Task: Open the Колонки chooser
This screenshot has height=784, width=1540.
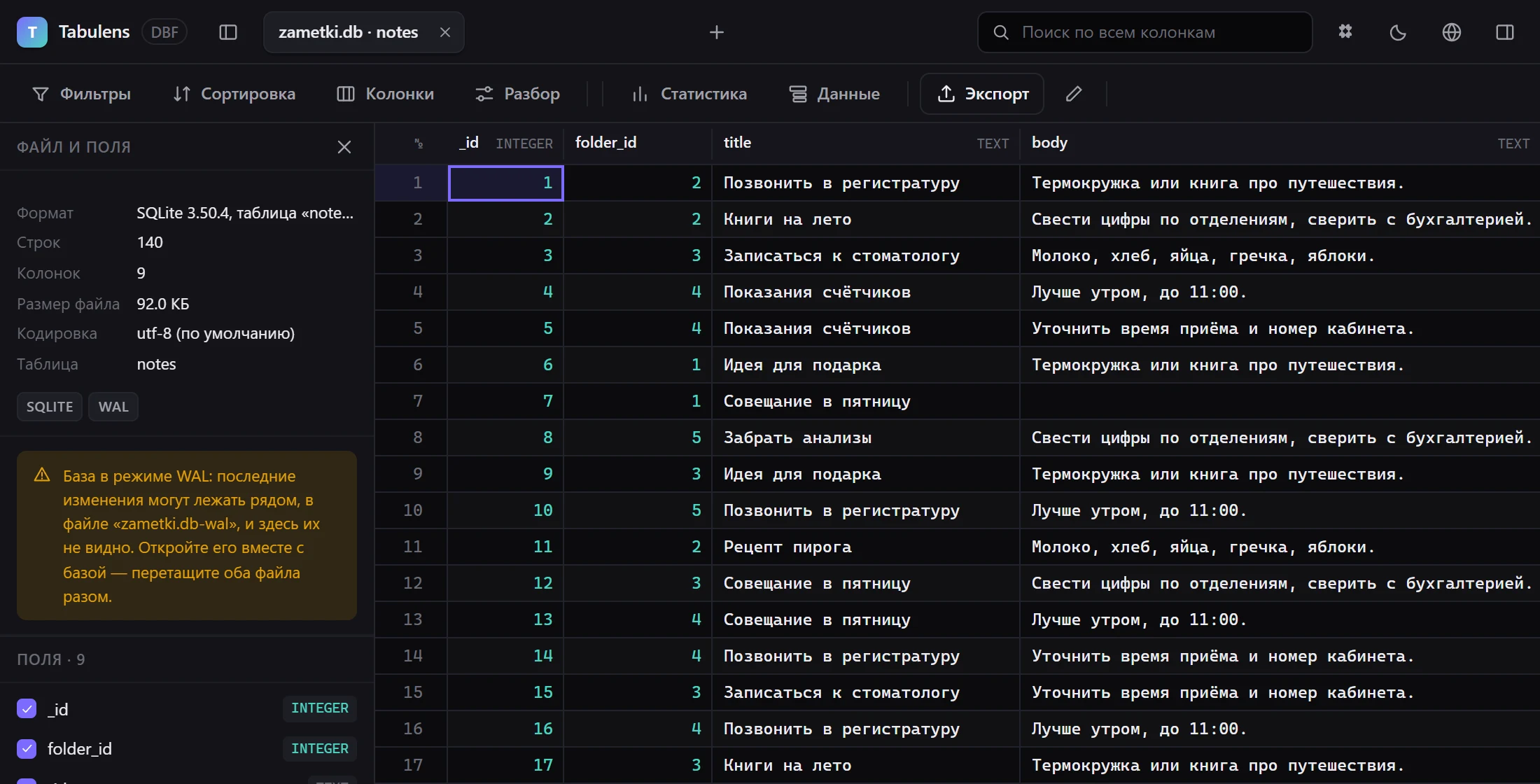Action: pyautogui.click(x=386, y=94)
